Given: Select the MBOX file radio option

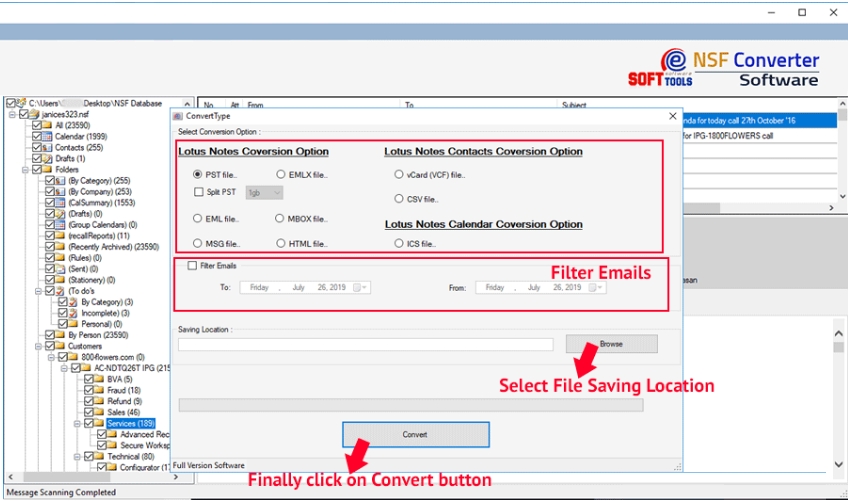Looking at the screenshot, I should (x=281, y=218).
